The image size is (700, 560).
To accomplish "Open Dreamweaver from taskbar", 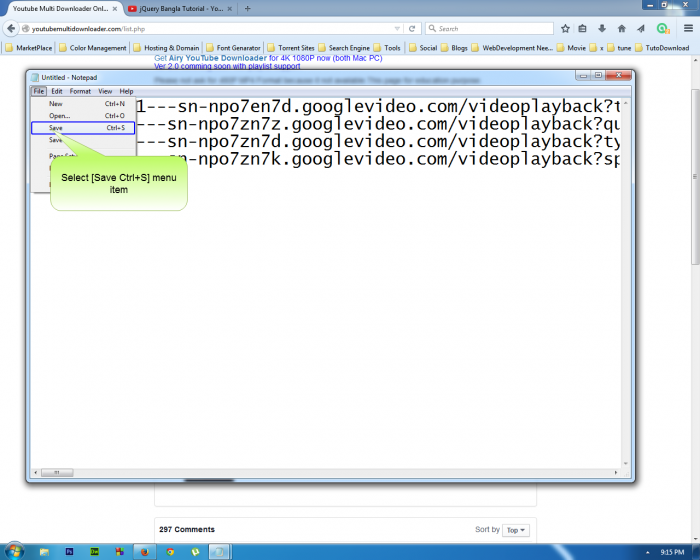I will 94,552.
